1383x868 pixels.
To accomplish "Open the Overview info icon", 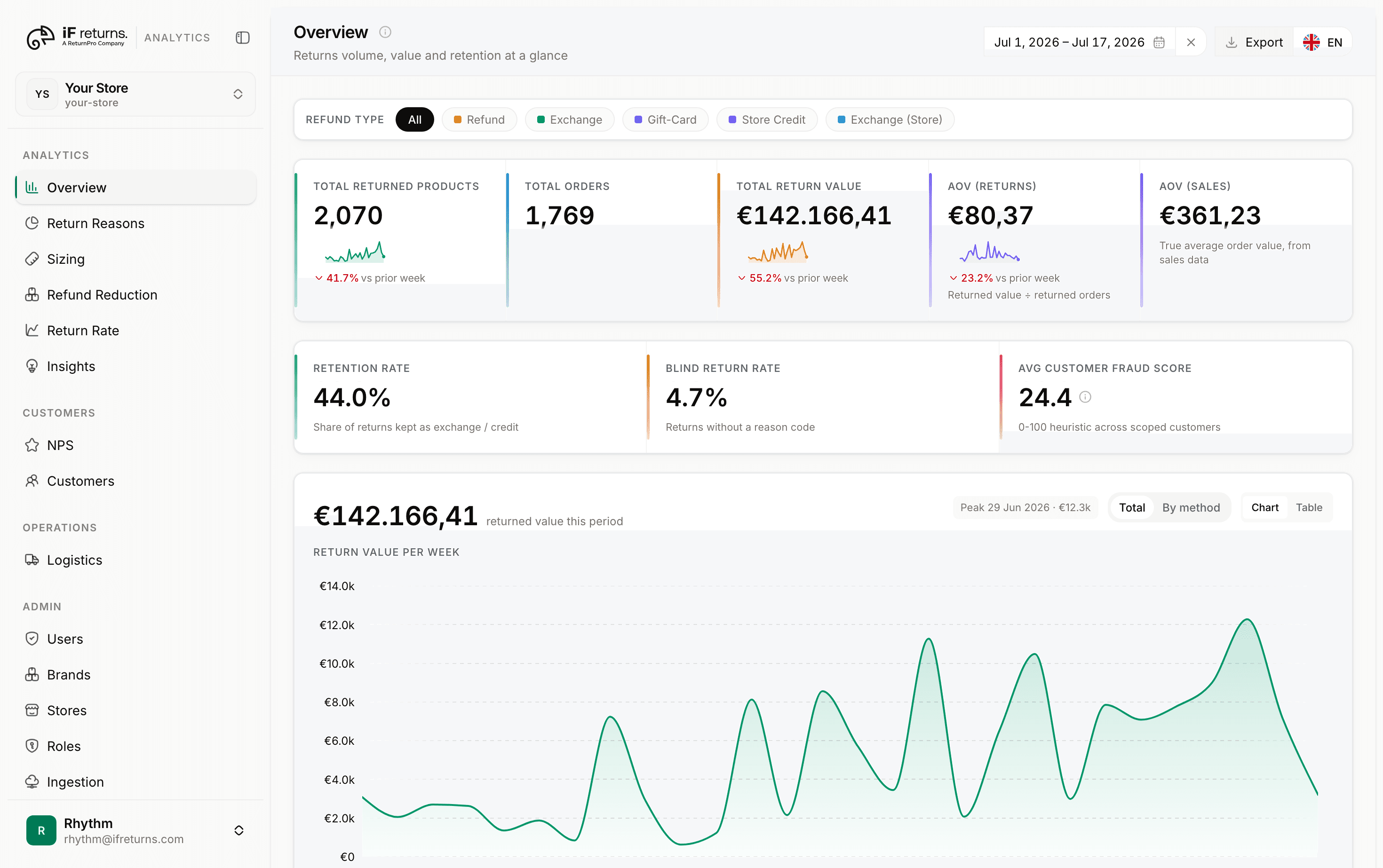I will (x=385, y=32).
